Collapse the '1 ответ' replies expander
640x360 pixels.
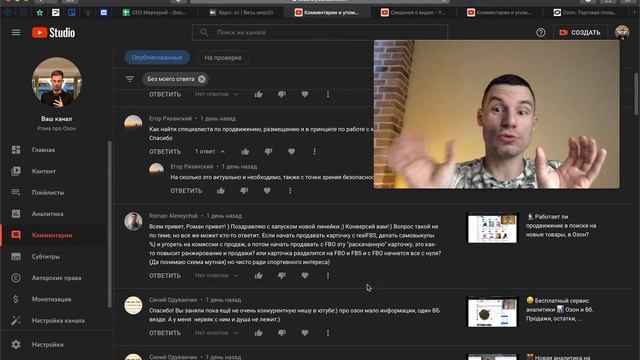click(x=210, y=151)
